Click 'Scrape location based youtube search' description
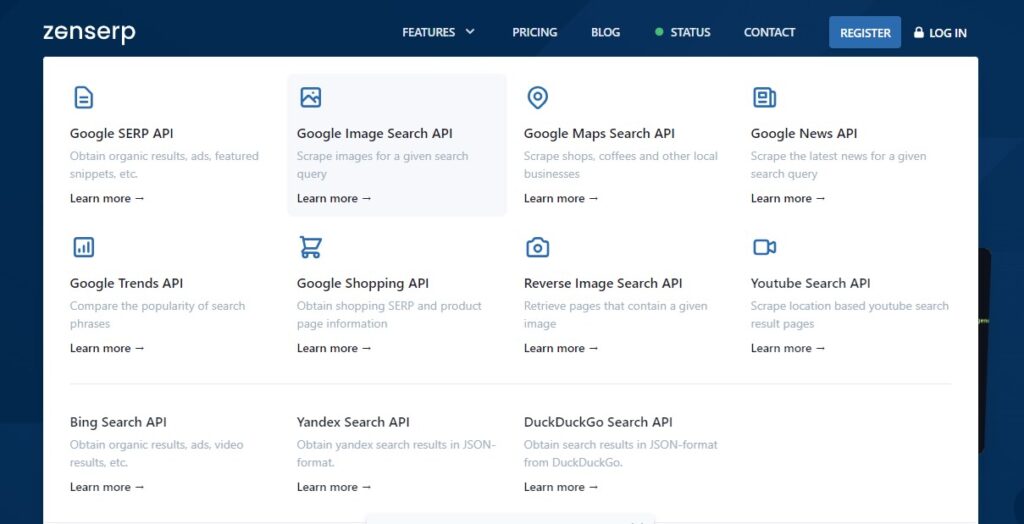Image resolution: width=1024 pixels, height=524 pixels. click(x=850, y=315)
